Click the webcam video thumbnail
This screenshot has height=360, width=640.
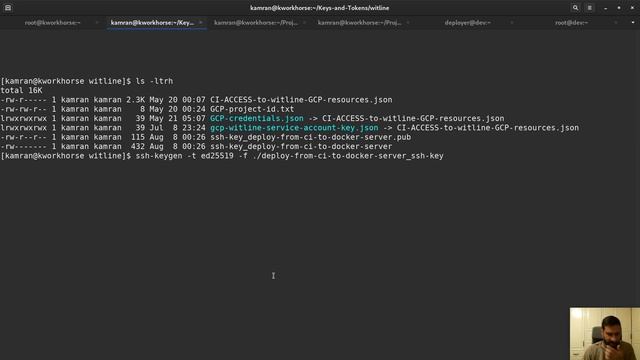[x=605, y=334]
